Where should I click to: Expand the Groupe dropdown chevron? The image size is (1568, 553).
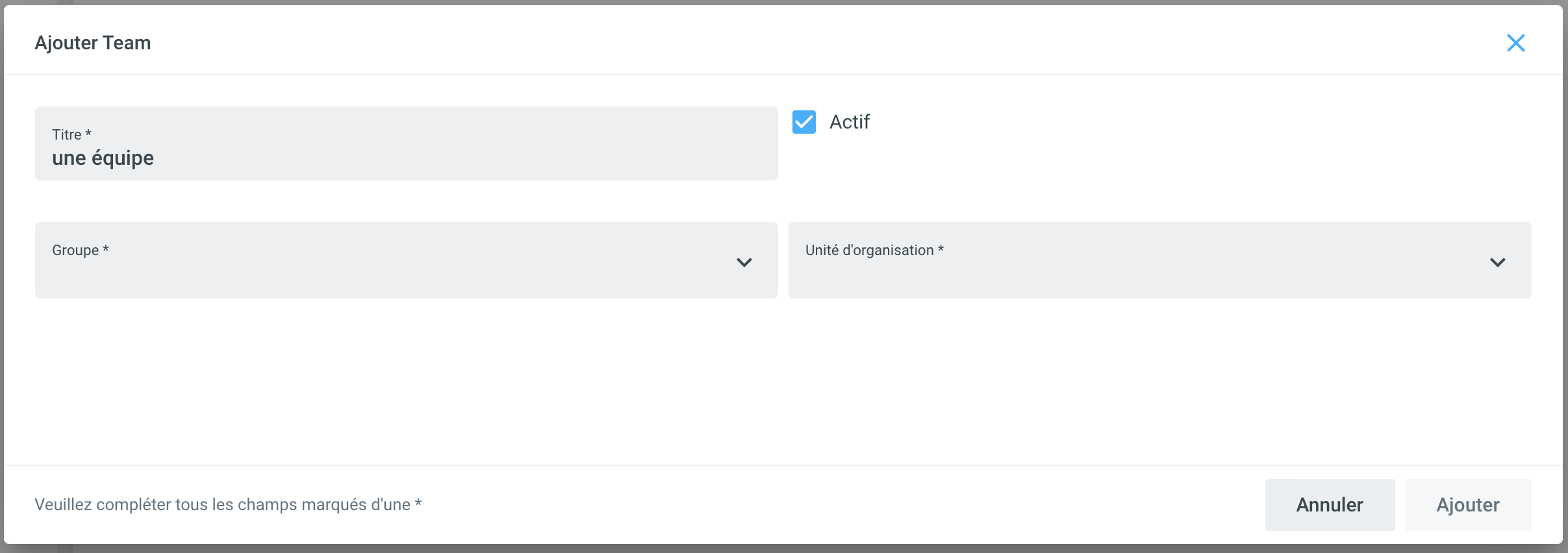coord(744,262)
